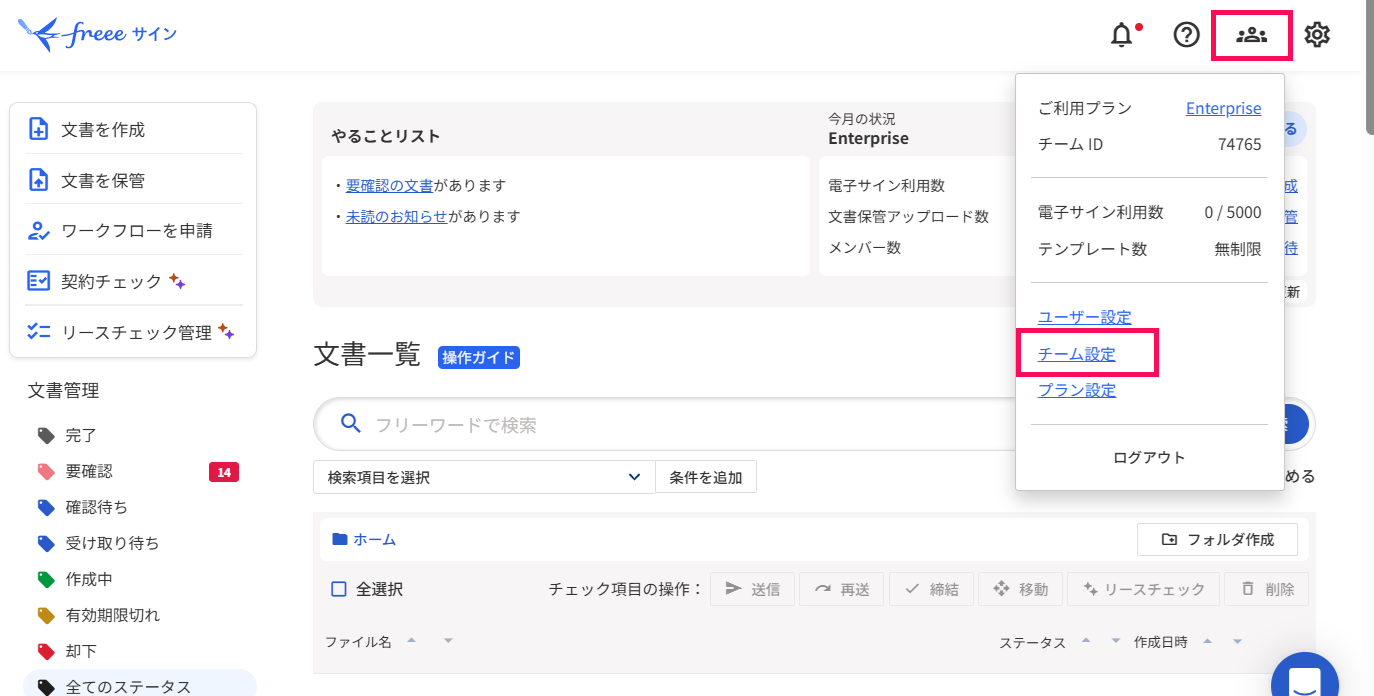Screen dimensions: 1374x696
Task: Check the 全選択 checkbox
Action: (339, 589)
